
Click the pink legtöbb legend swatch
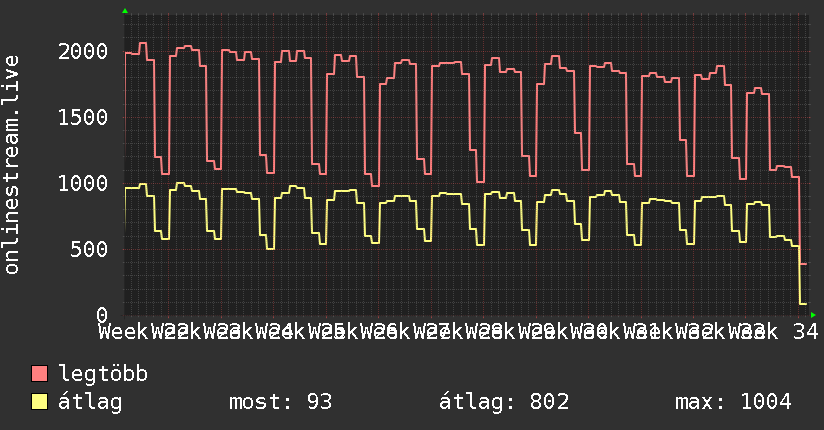click(x=39, y=374)
